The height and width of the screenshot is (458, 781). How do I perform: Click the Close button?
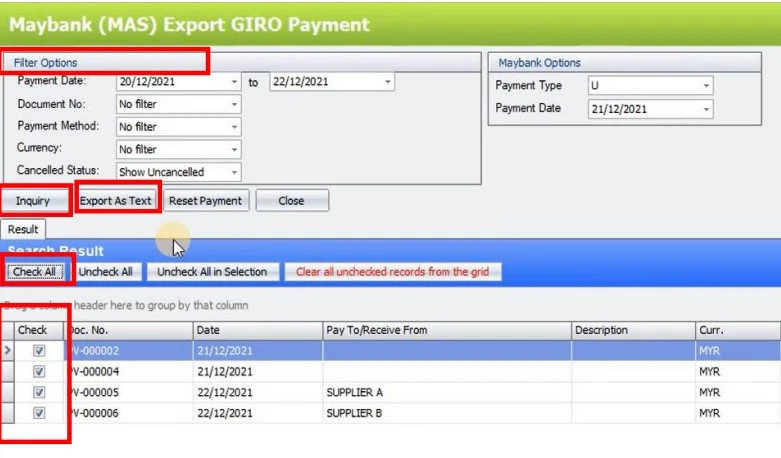coord(292,201)
